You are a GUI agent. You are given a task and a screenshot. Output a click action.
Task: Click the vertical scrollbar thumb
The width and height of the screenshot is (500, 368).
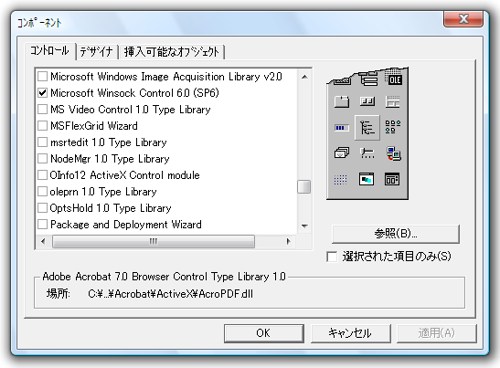pyautogui.click(x=304, y=187)
